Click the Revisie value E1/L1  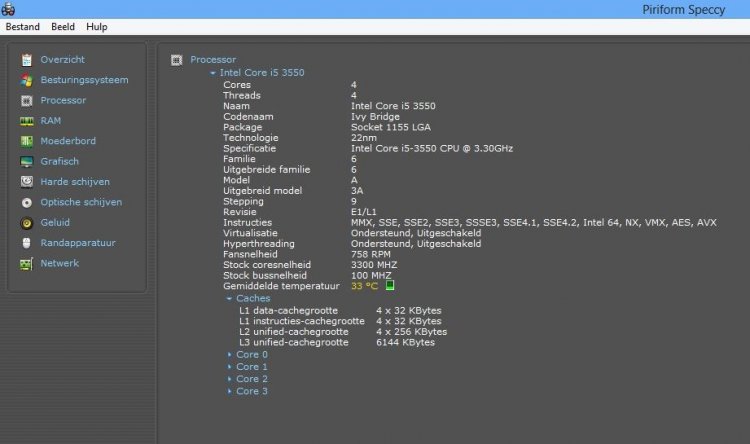363,212
